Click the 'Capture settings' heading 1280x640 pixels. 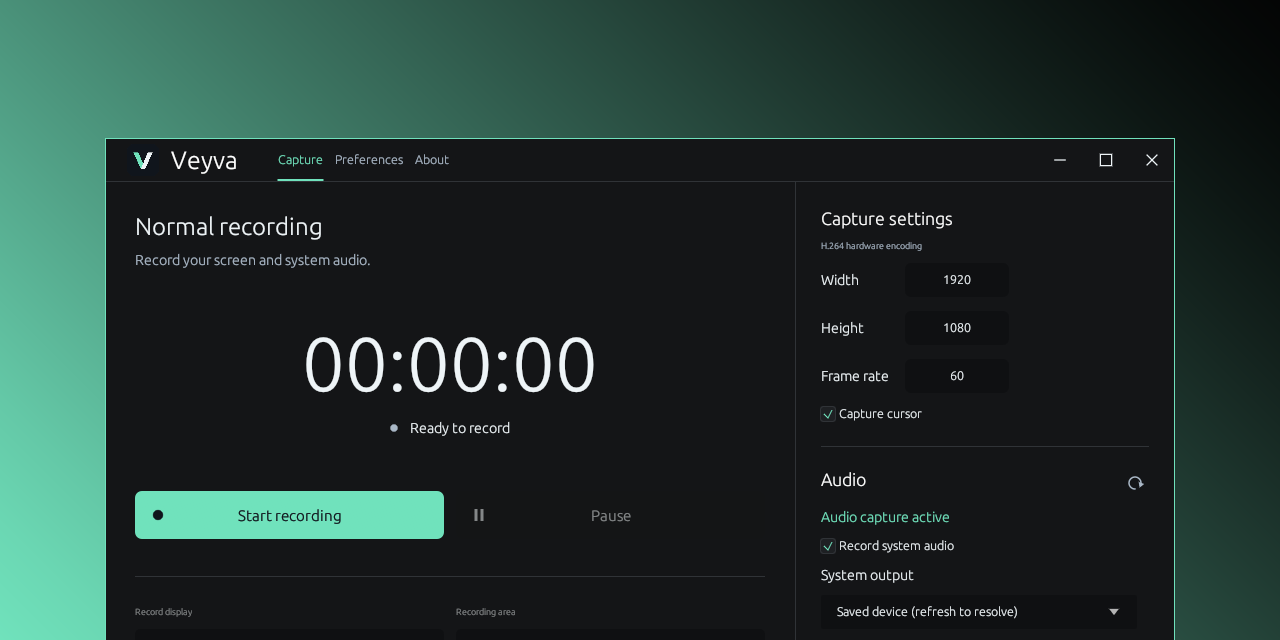click(x=887, y=219)
